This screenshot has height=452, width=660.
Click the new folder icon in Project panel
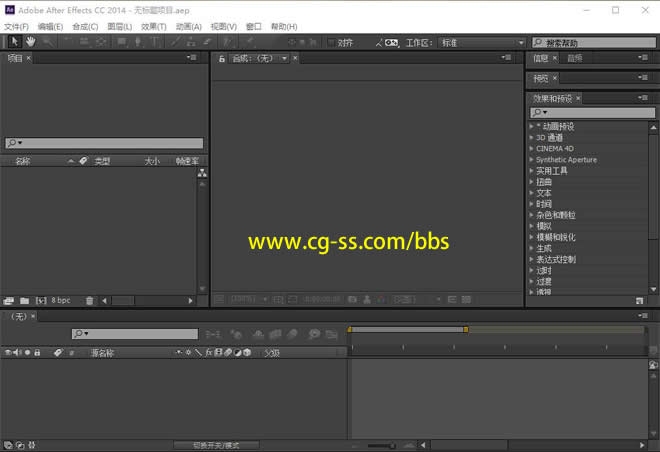point(23,300)
